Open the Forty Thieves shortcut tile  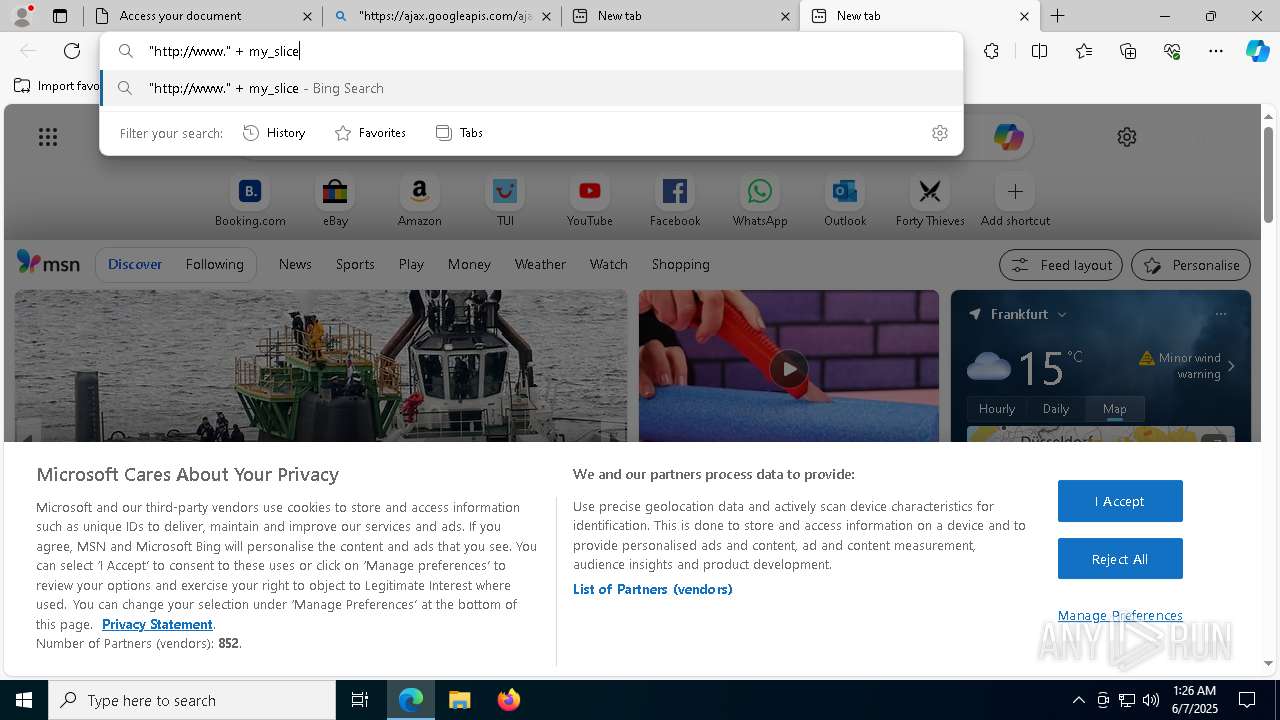point(930,200)
